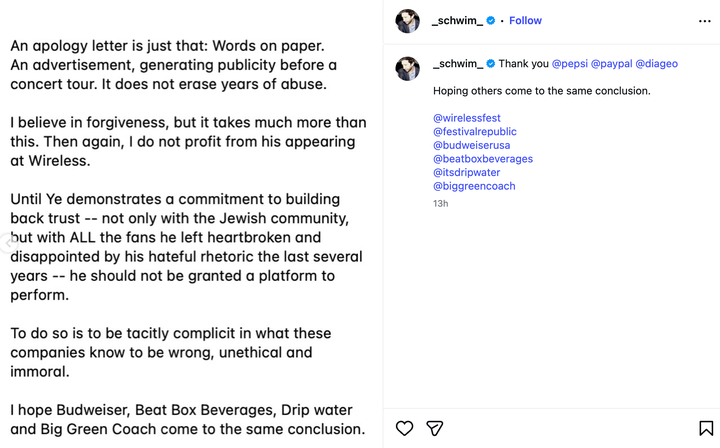Open the @pepsi mention
This screenshot has height=448, width=720.
click(x=569, y=64)
